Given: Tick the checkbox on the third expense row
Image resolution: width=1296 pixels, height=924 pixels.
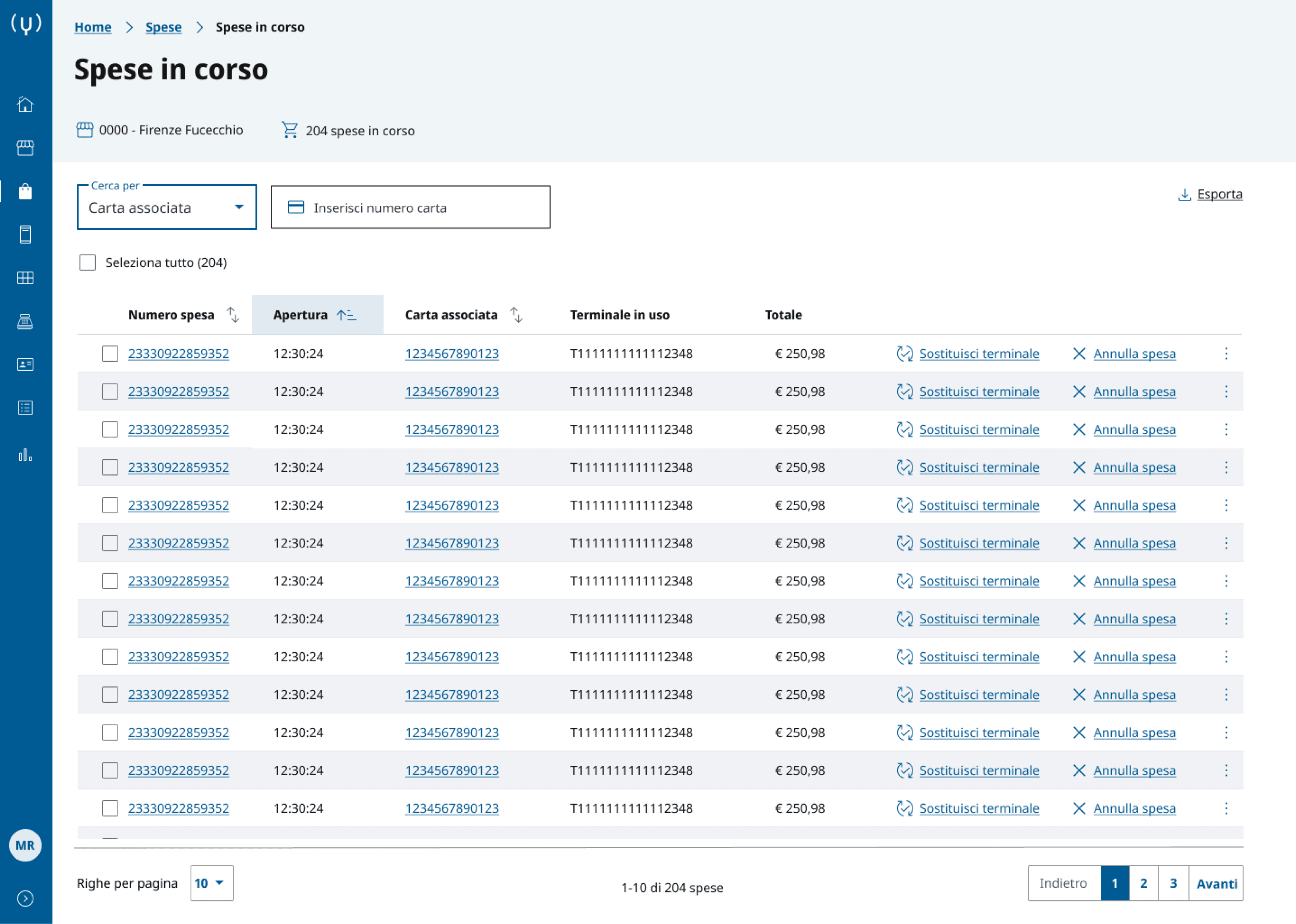Looking at the screenshot, I should [x=110, y=430].
